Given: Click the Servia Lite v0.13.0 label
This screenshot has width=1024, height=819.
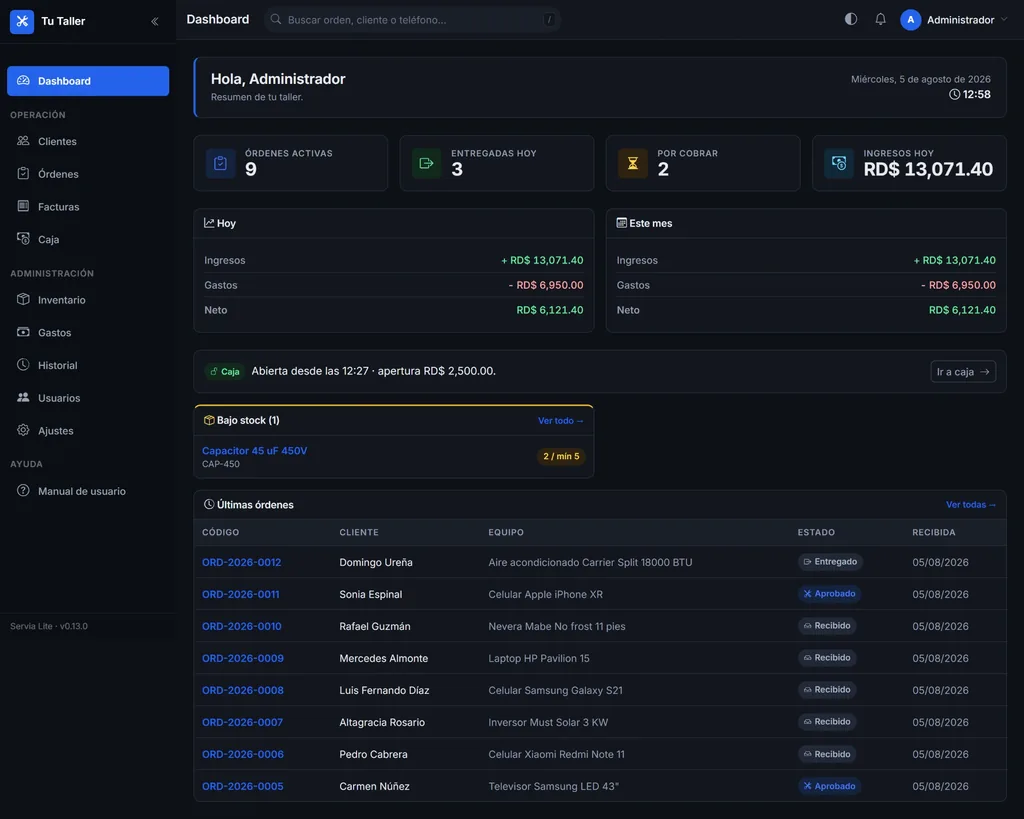Looking at the screenshot, I should (x=49, y=626).
